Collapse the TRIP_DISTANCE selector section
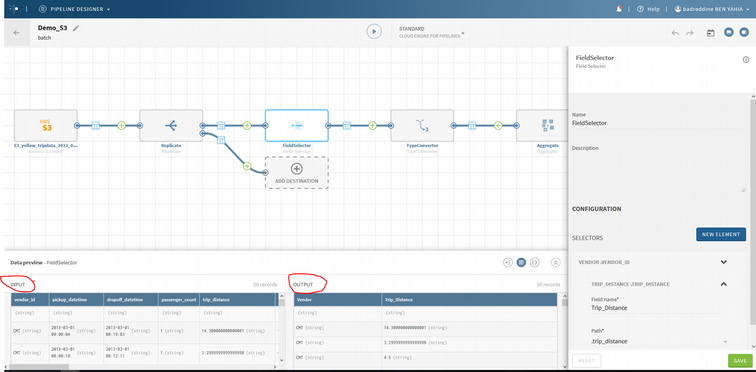Screen dimensions: 756x372 (723, 284)
